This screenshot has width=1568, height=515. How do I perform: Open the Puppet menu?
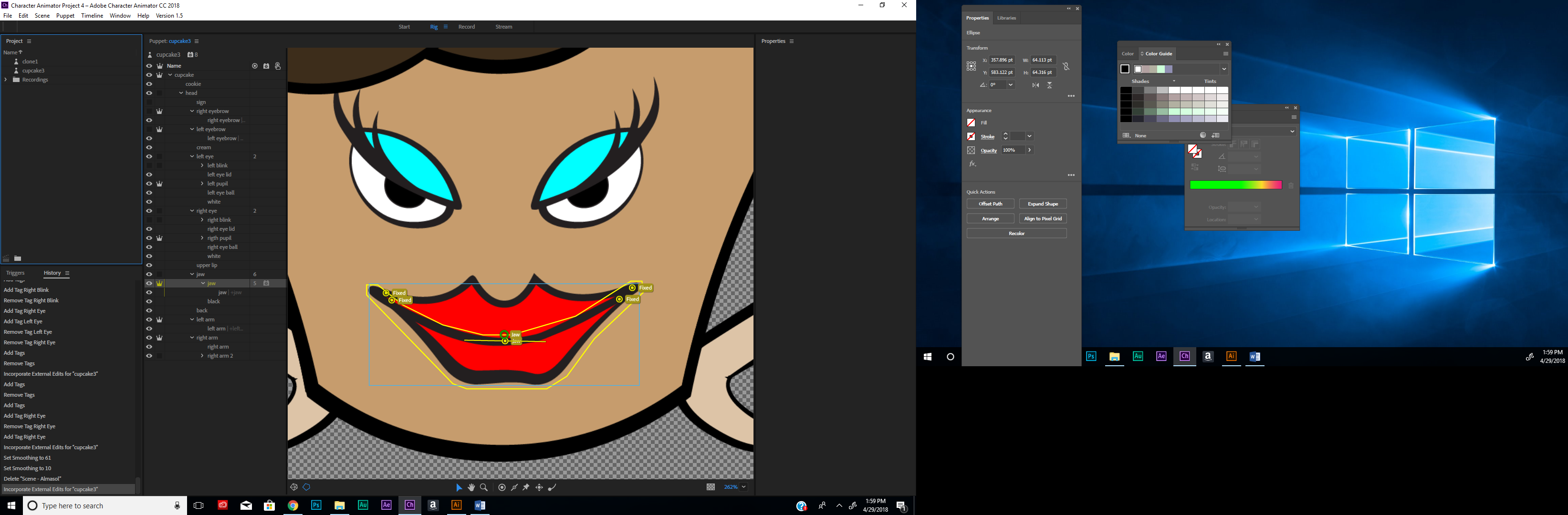pos(65,15)
